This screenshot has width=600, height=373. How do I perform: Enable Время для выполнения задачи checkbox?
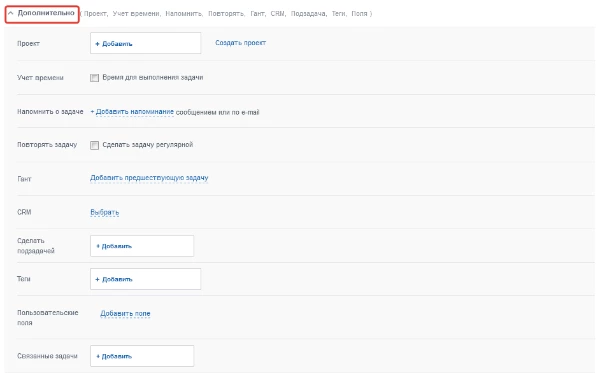pyautogui.click(x=94, y=78)
